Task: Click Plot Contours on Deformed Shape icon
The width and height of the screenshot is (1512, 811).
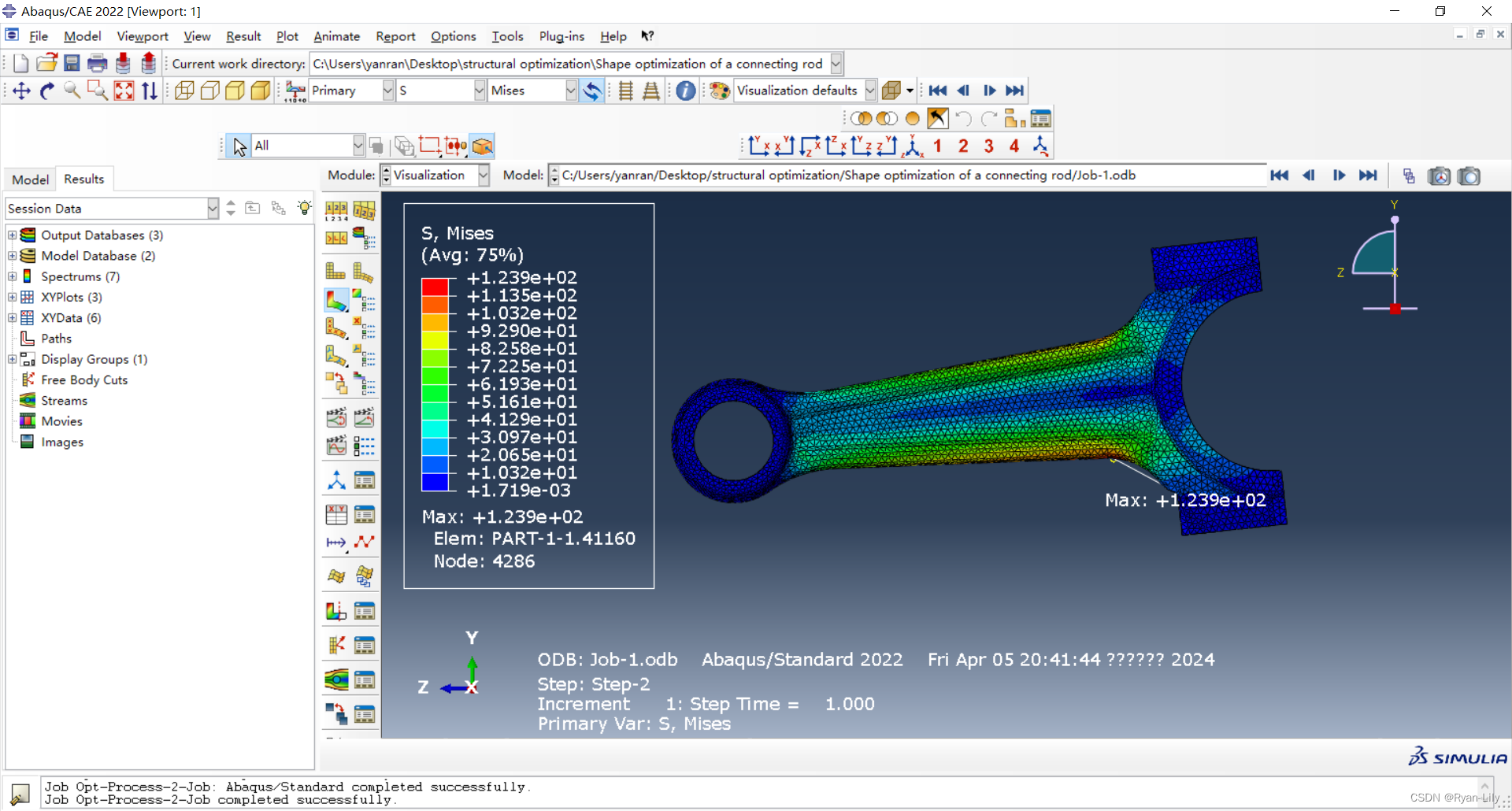Action: [336, 300]
